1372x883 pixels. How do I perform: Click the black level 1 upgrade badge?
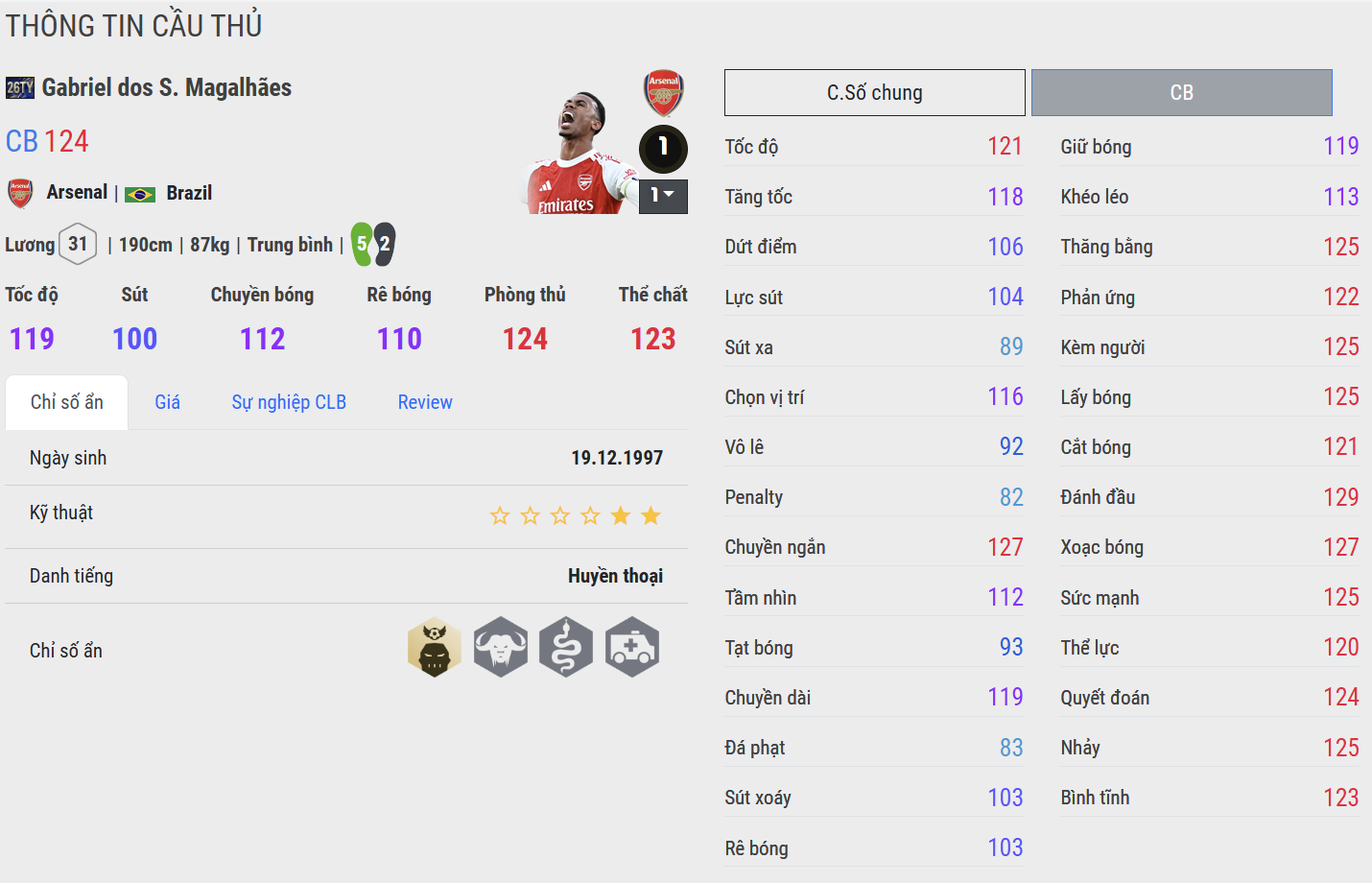point(663,149)
